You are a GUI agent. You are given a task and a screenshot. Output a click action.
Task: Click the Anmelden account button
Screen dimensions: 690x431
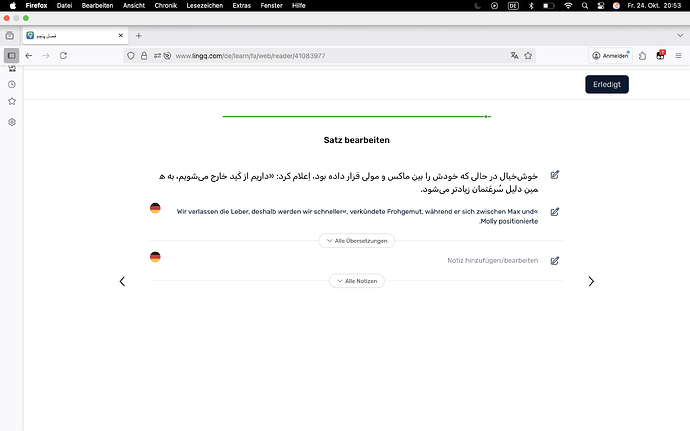click(x=610, y=56)
